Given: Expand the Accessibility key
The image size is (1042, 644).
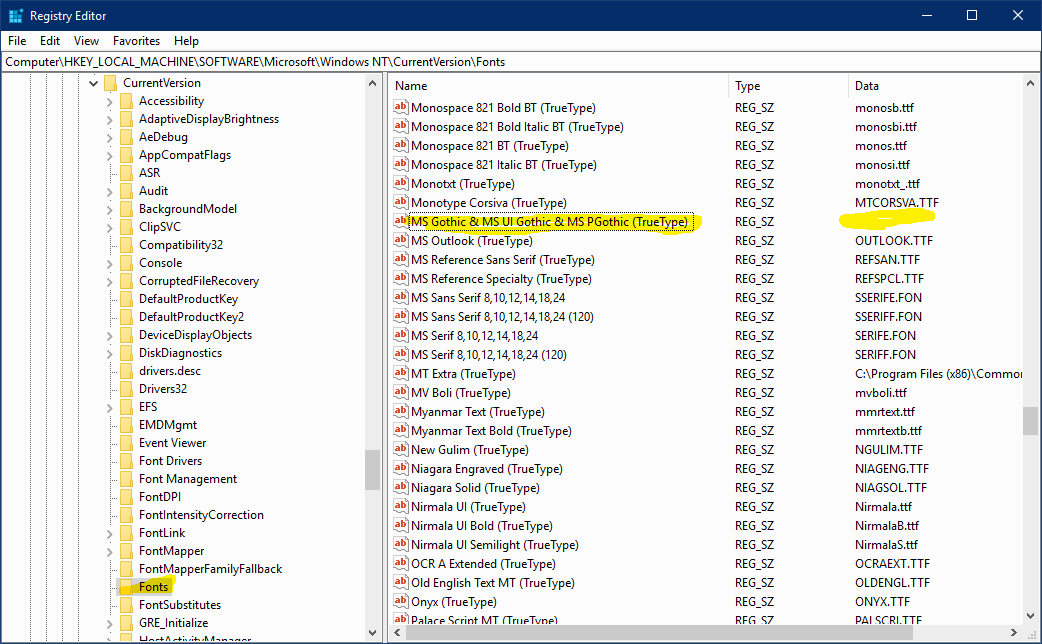Looking at the screenshot, I should [110, 102].
